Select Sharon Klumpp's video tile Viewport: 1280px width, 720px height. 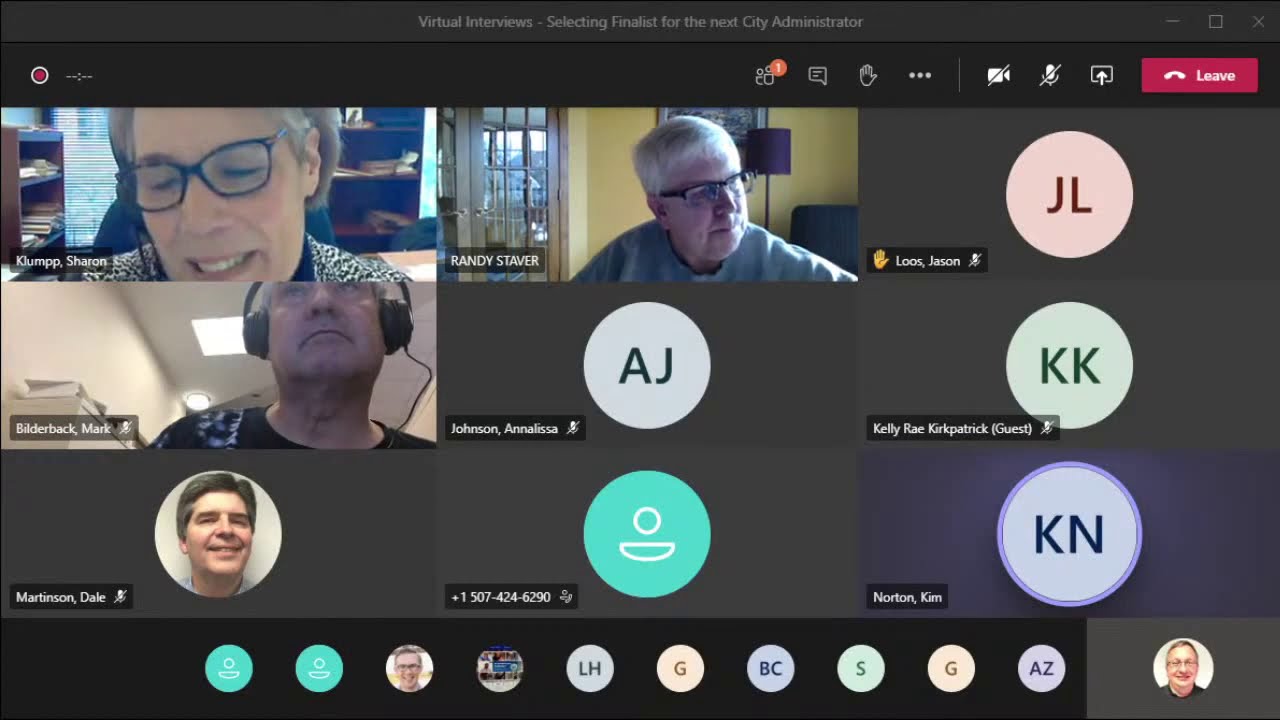tap(218, 194)
